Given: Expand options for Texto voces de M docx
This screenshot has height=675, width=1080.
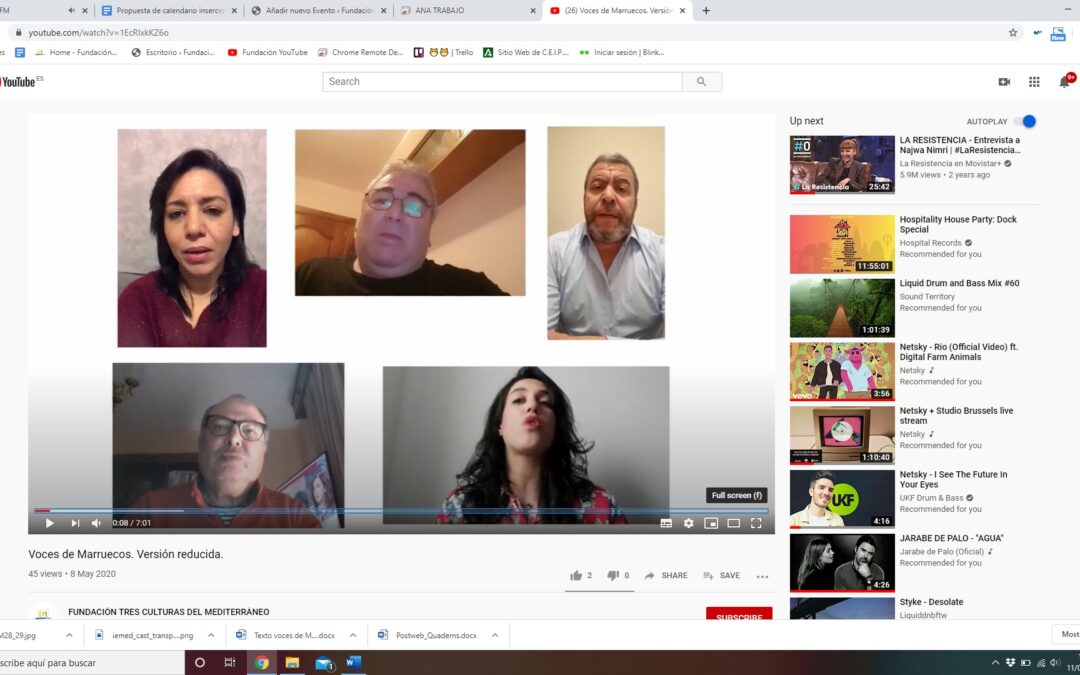Looking at the screenshot, I should 353,635.
